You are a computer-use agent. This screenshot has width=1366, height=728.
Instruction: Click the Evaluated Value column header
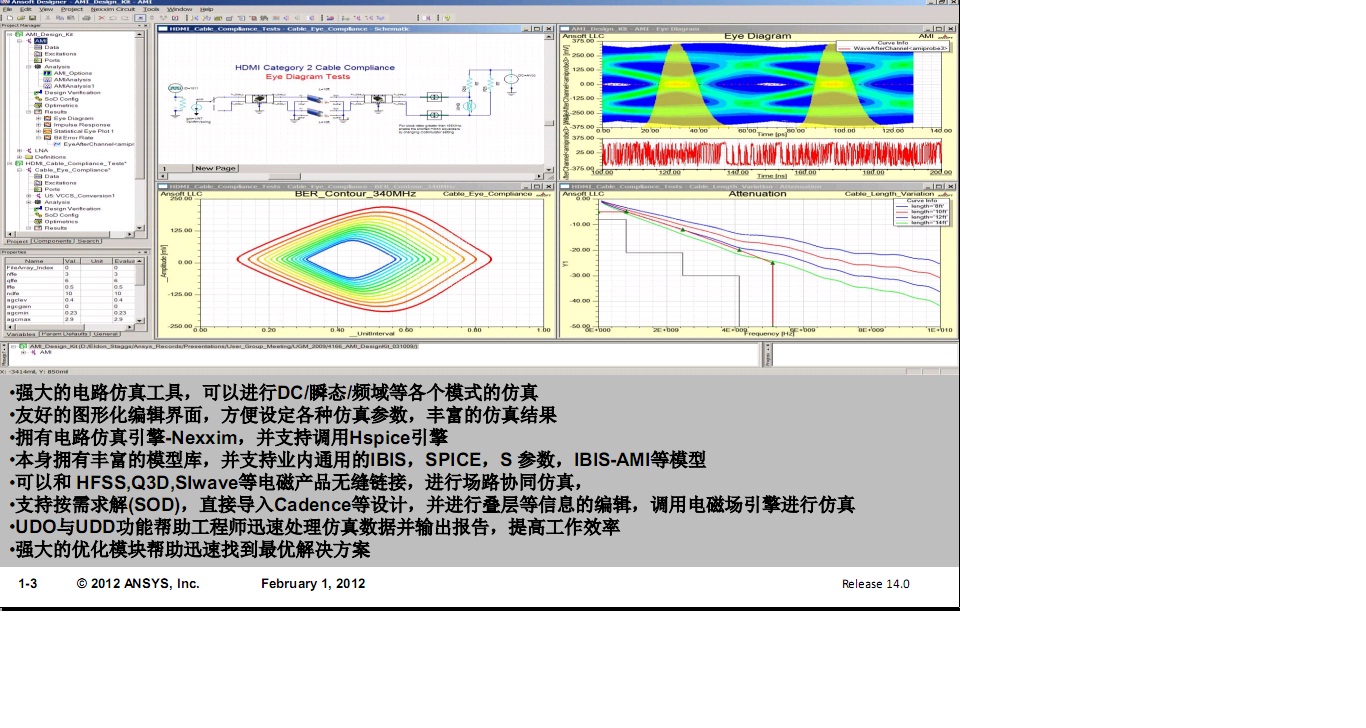point(123,261)
